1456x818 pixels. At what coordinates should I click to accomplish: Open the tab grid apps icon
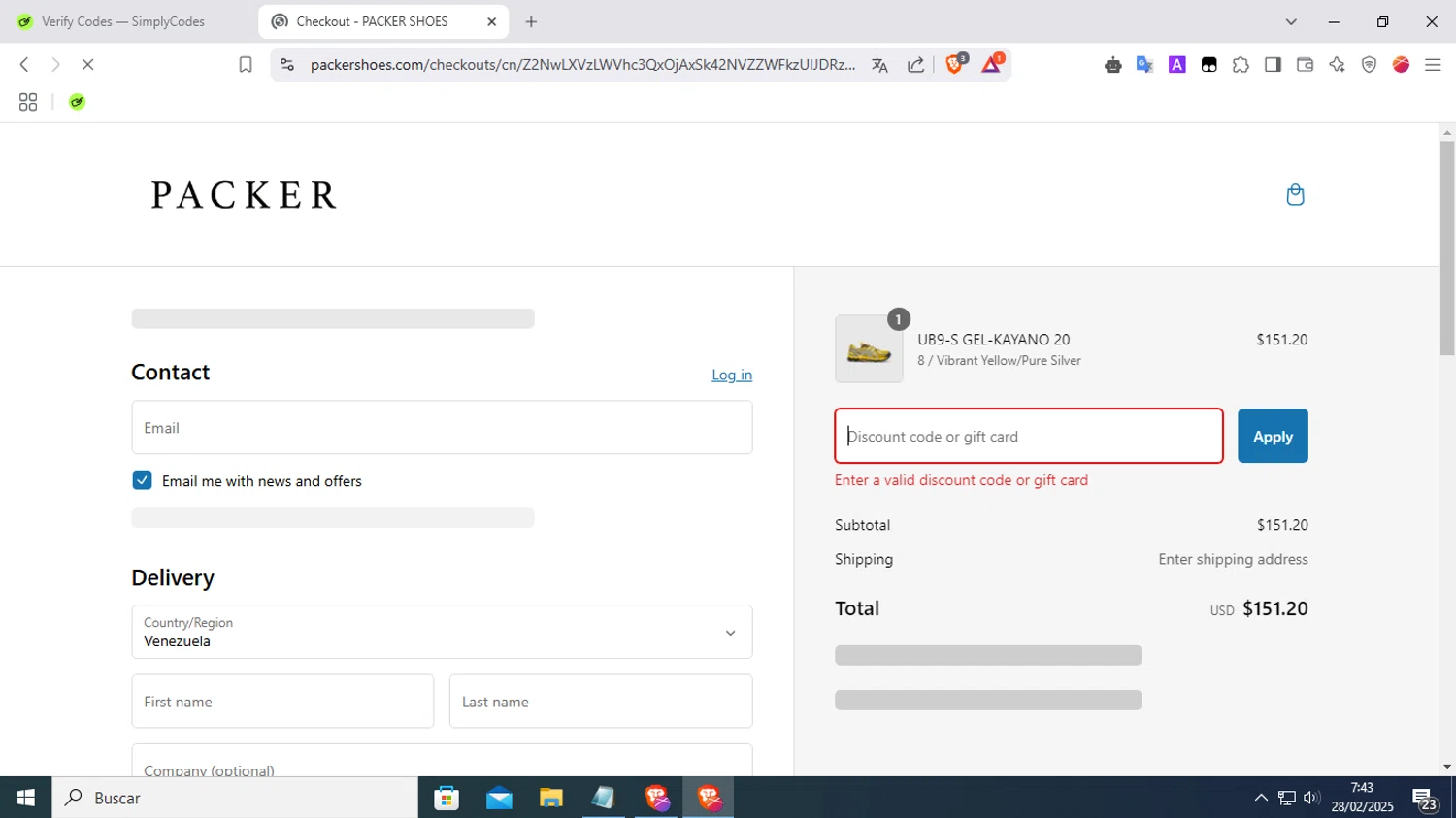[28, 102]
